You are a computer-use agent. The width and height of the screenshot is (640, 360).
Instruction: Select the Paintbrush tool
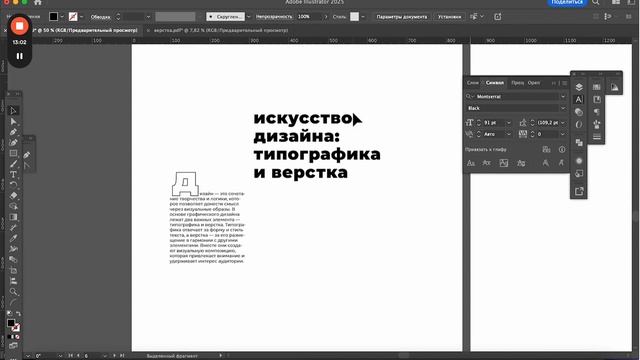click(13, 164)
